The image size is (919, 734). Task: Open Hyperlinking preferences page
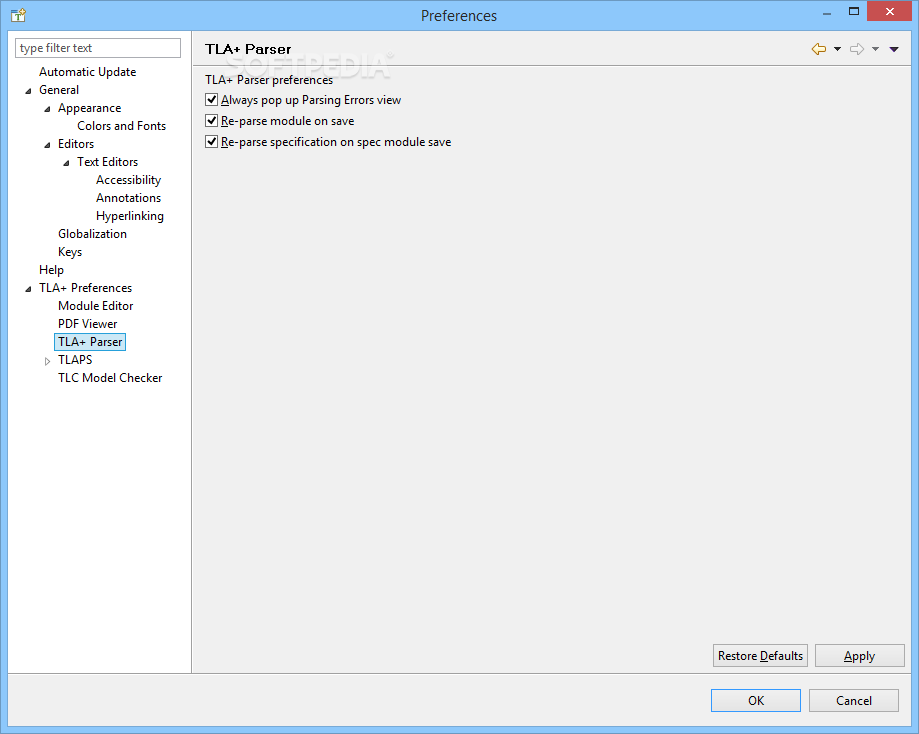tap(130, 216)
